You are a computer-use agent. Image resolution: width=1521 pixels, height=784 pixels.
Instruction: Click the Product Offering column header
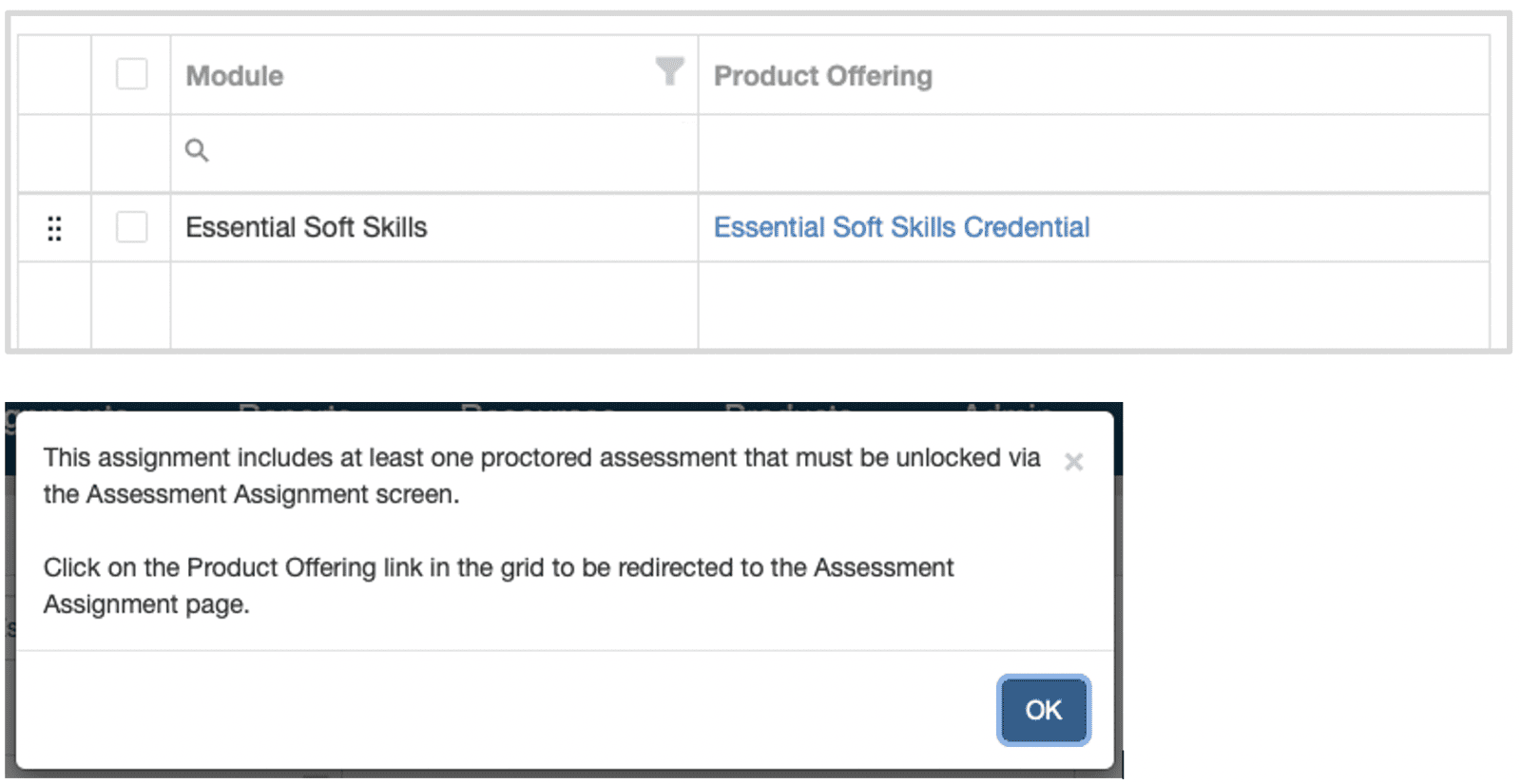(823, 76)
